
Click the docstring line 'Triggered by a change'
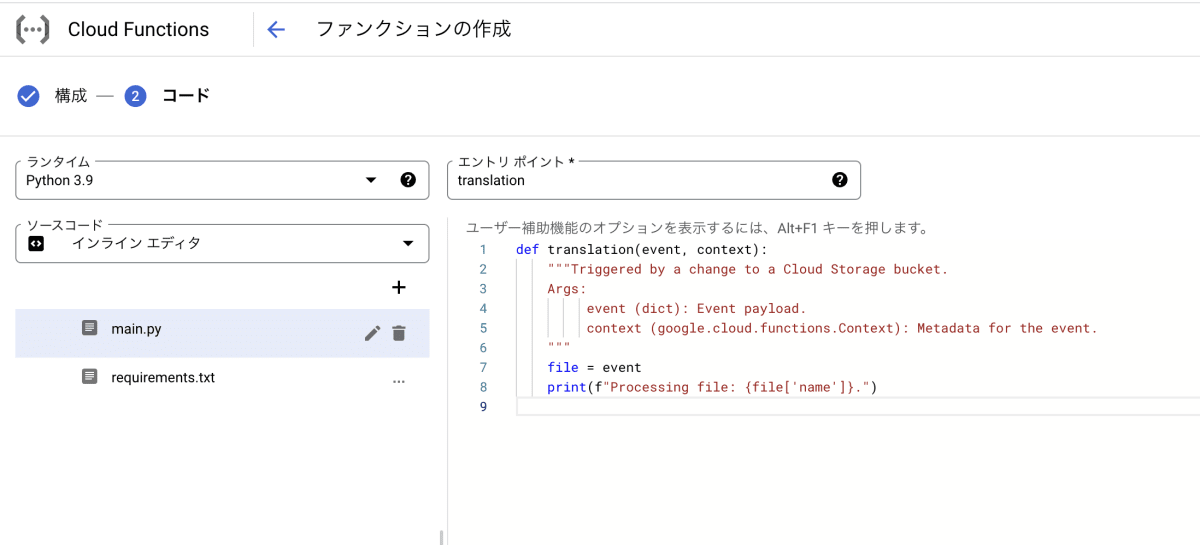tap(747, 269)
